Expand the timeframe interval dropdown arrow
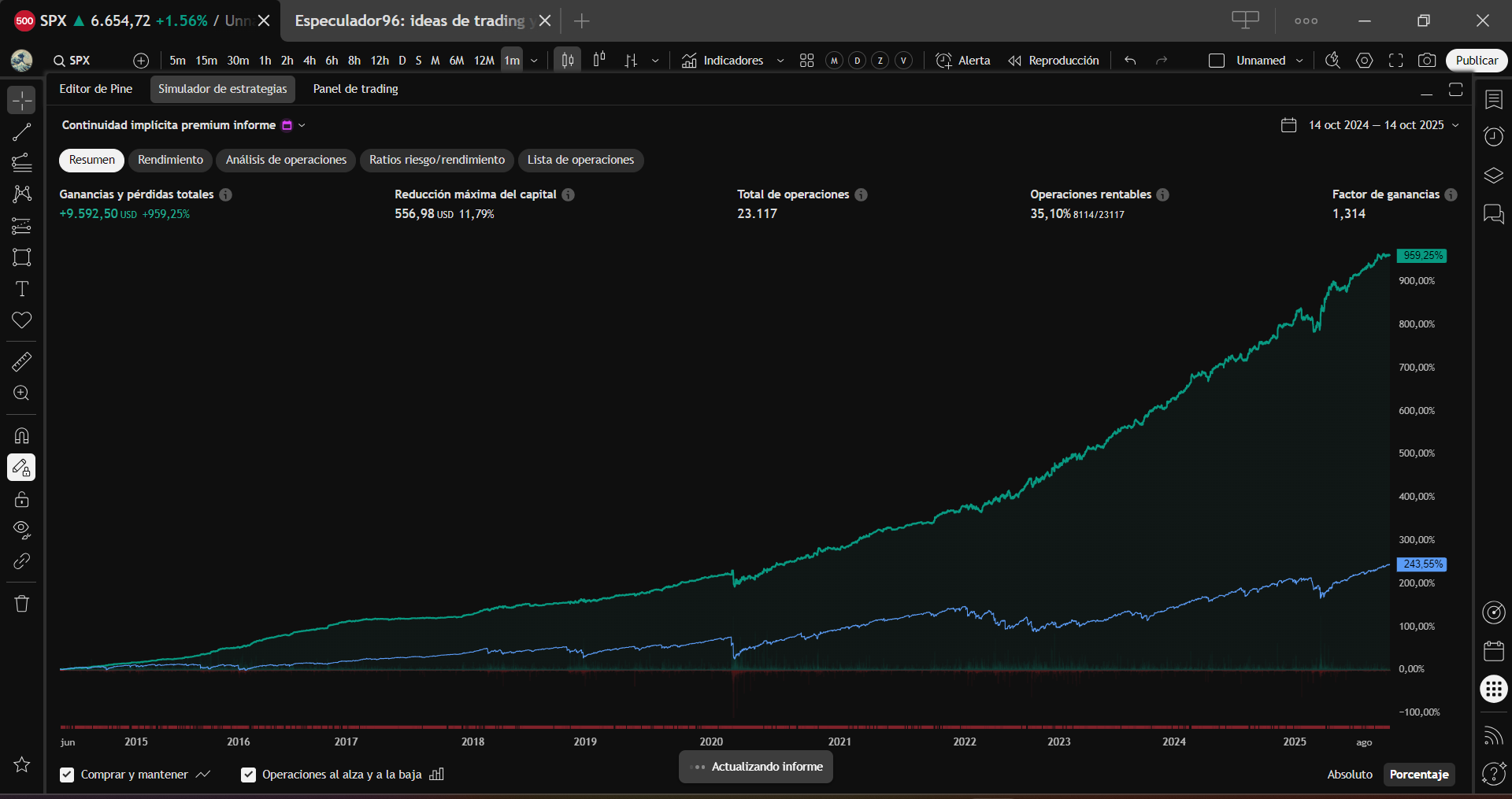 pos(535,61)
